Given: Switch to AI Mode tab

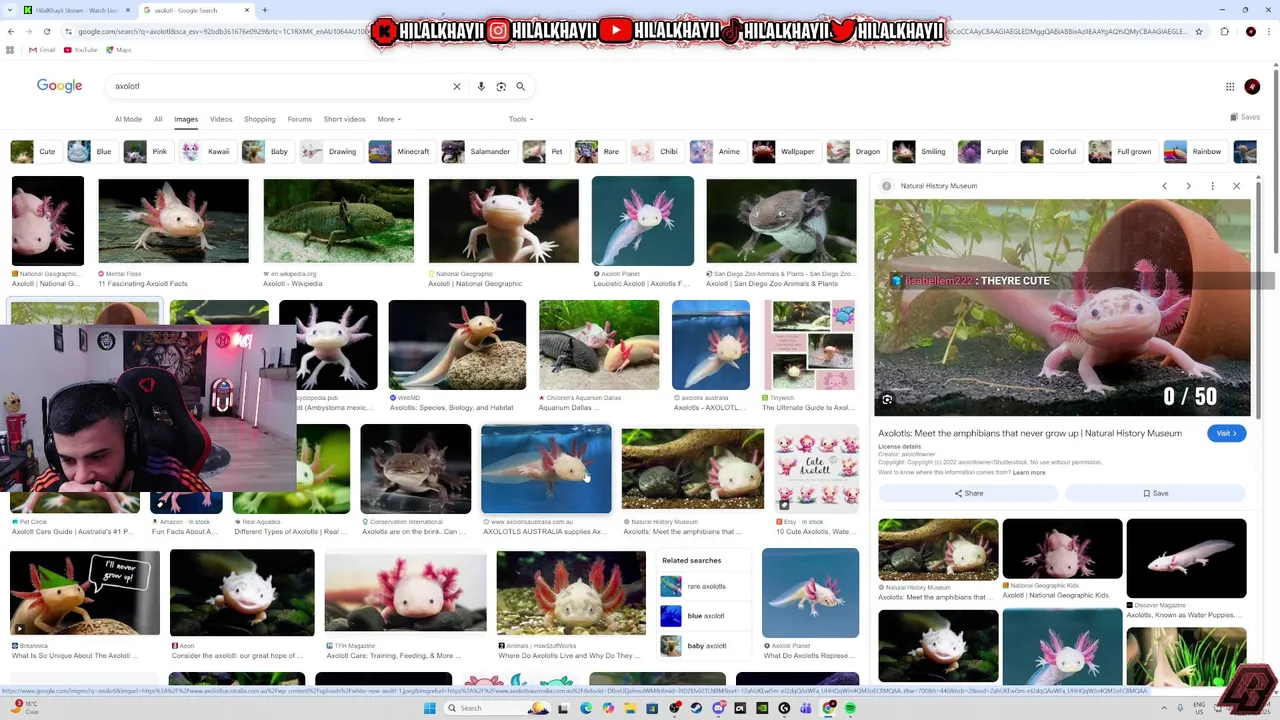Looking at the screenshot, I should tap(128, 119).
